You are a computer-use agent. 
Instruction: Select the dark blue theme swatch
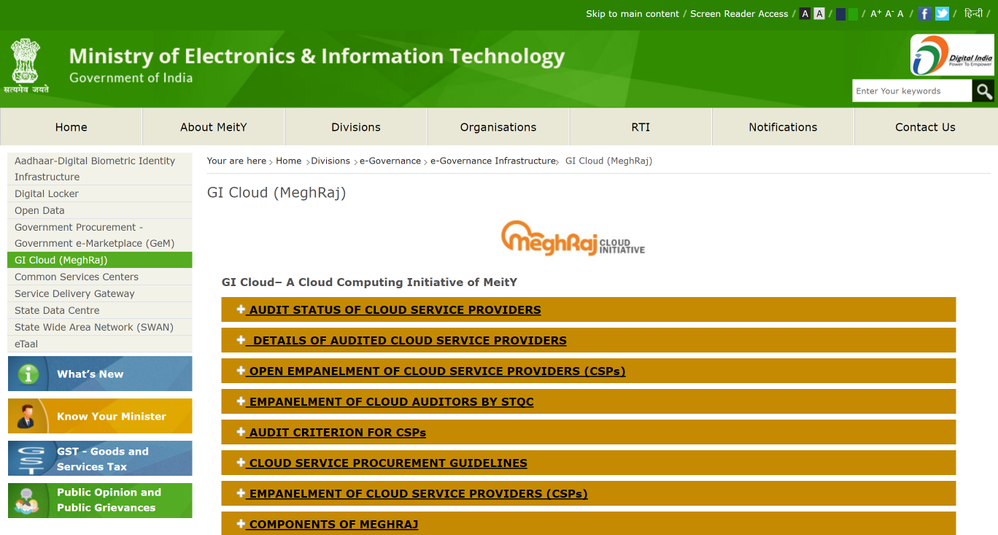[x=841, y=14]
